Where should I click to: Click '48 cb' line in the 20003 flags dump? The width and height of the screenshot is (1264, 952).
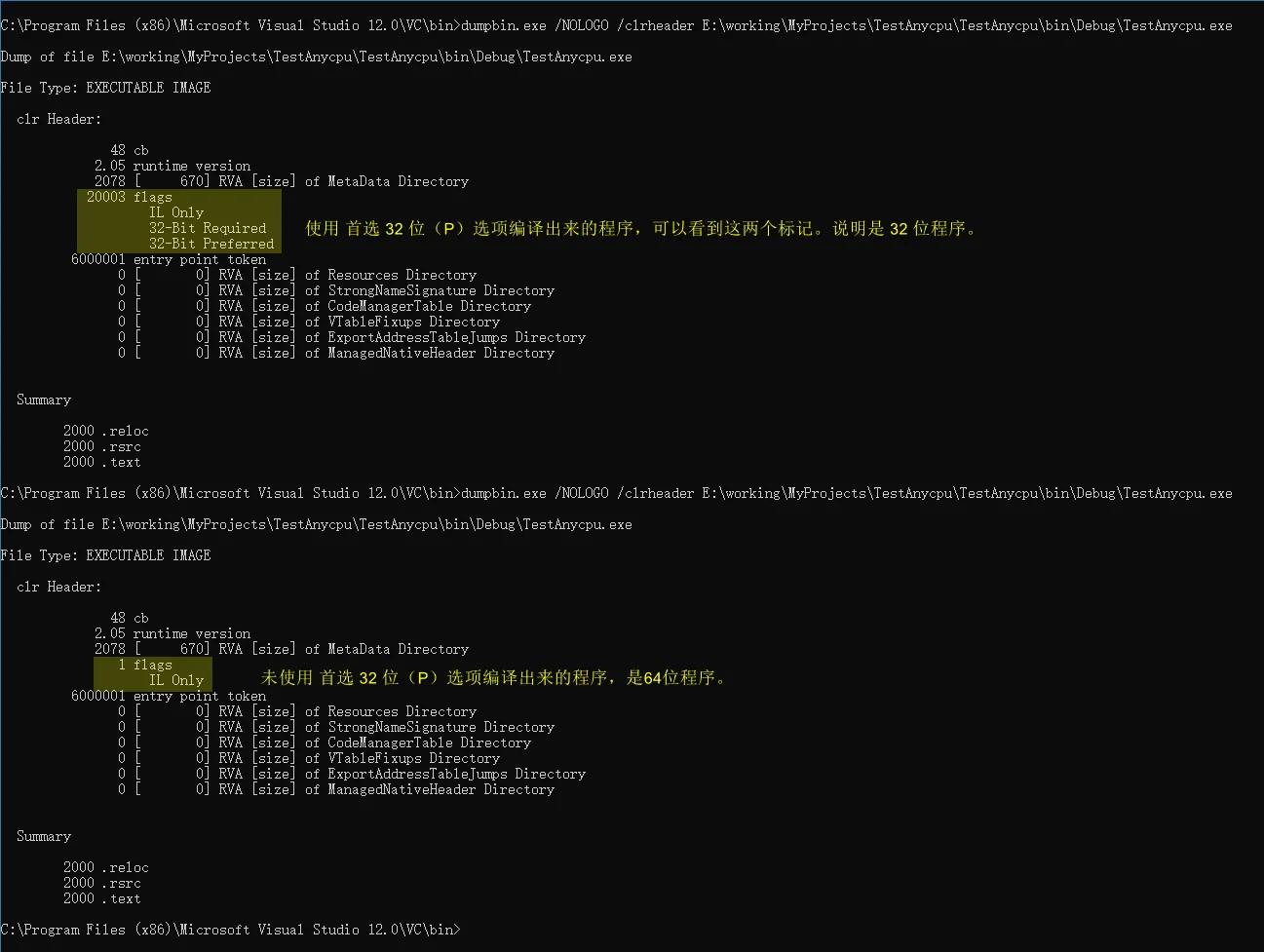pyautogui.click(x=130, y=150)
